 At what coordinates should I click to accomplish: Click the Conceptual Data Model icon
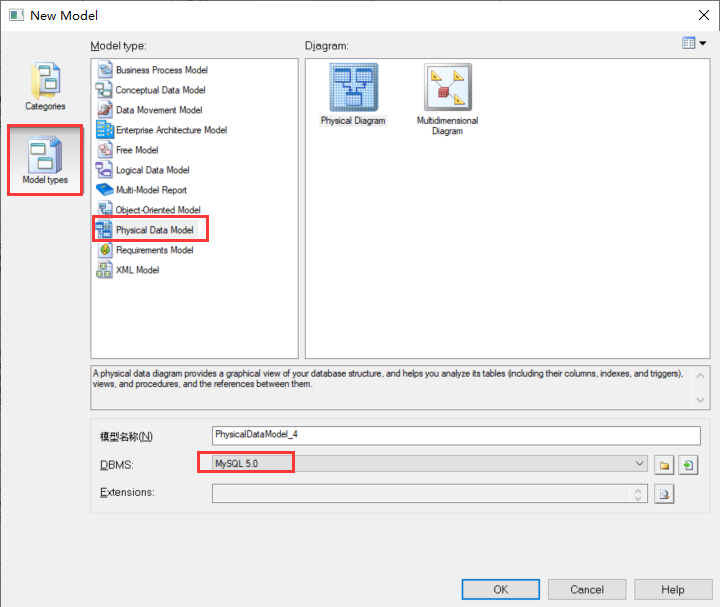coord(104,90)
